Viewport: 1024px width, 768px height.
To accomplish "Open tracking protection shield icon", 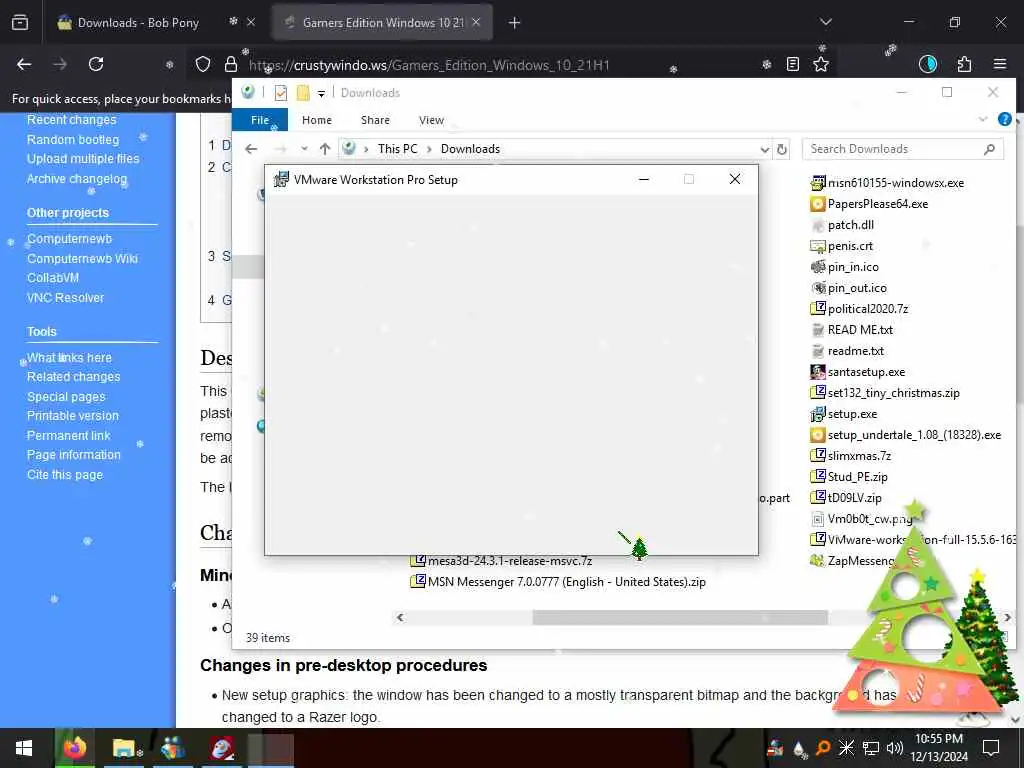I will coord(203,64).
